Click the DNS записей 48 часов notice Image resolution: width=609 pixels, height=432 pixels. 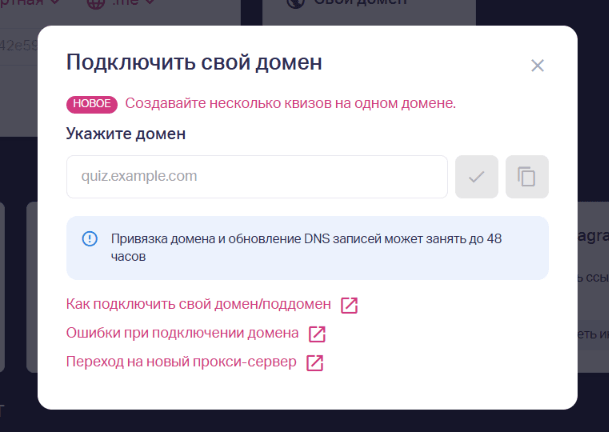307,248
